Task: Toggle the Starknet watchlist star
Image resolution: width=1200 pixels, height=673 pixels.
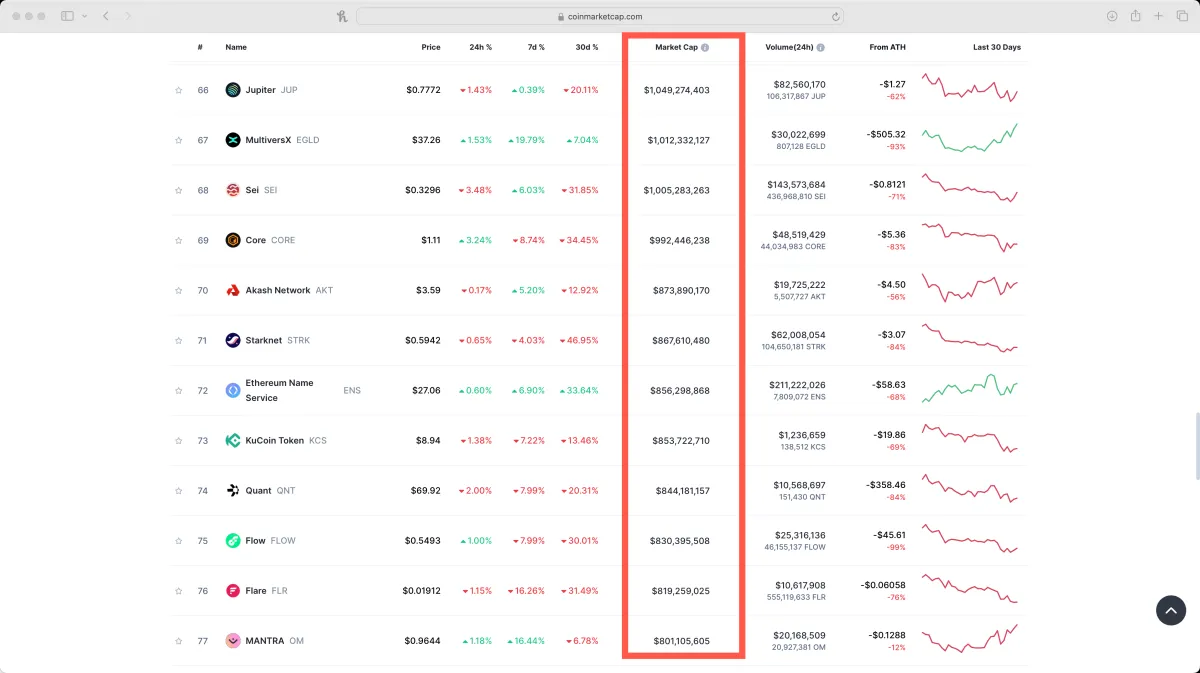Action: click(179, 340)
